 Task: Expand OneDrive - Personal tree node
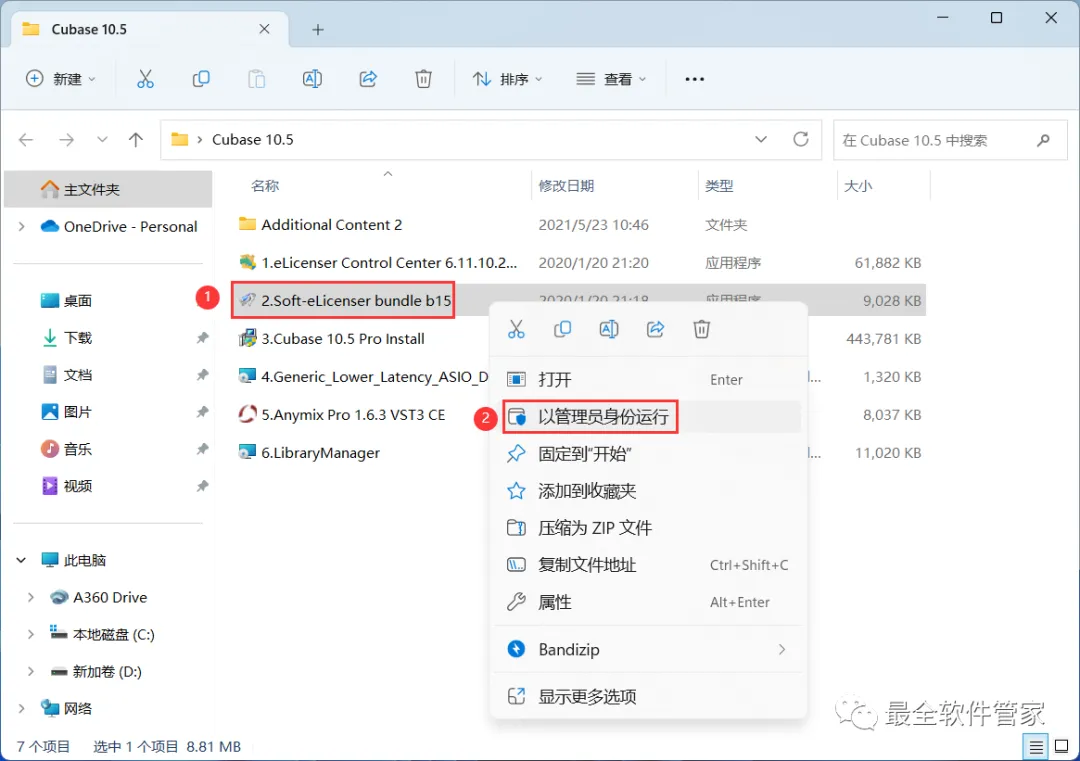[21, 227]
